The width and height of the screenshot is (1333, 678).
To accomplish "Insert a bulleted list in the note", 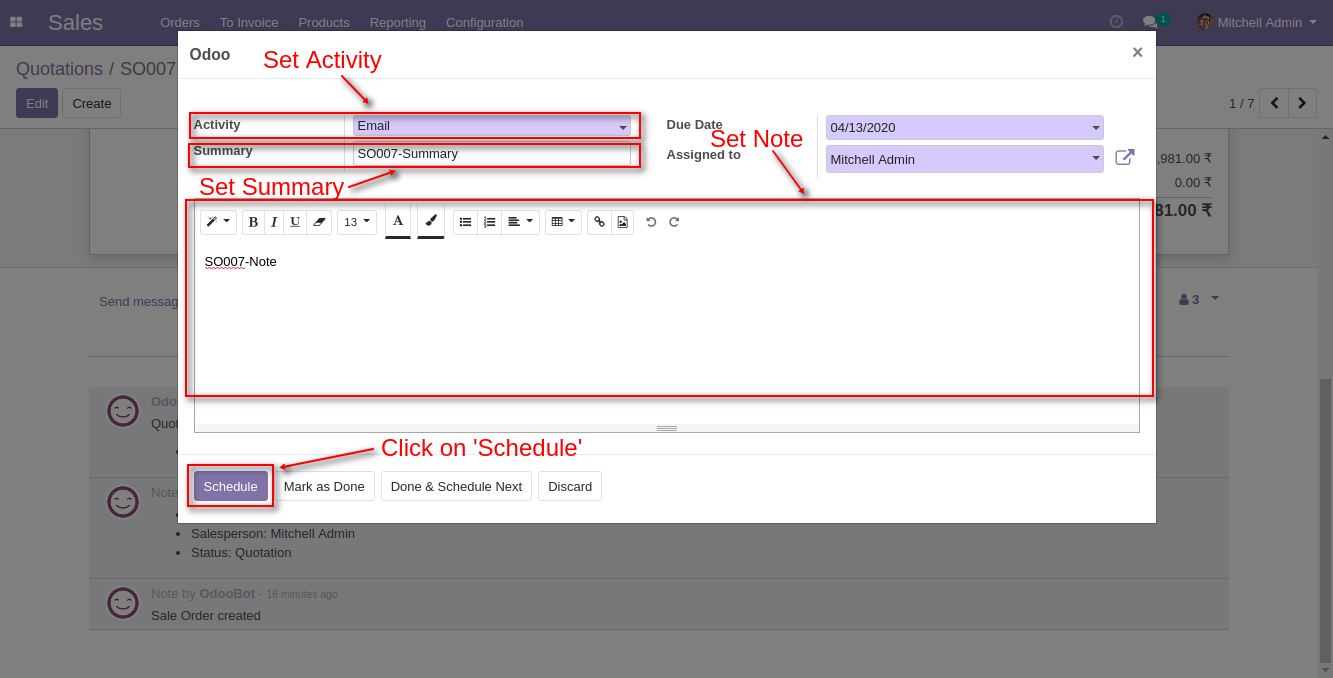I will click(x=465, y=221).
